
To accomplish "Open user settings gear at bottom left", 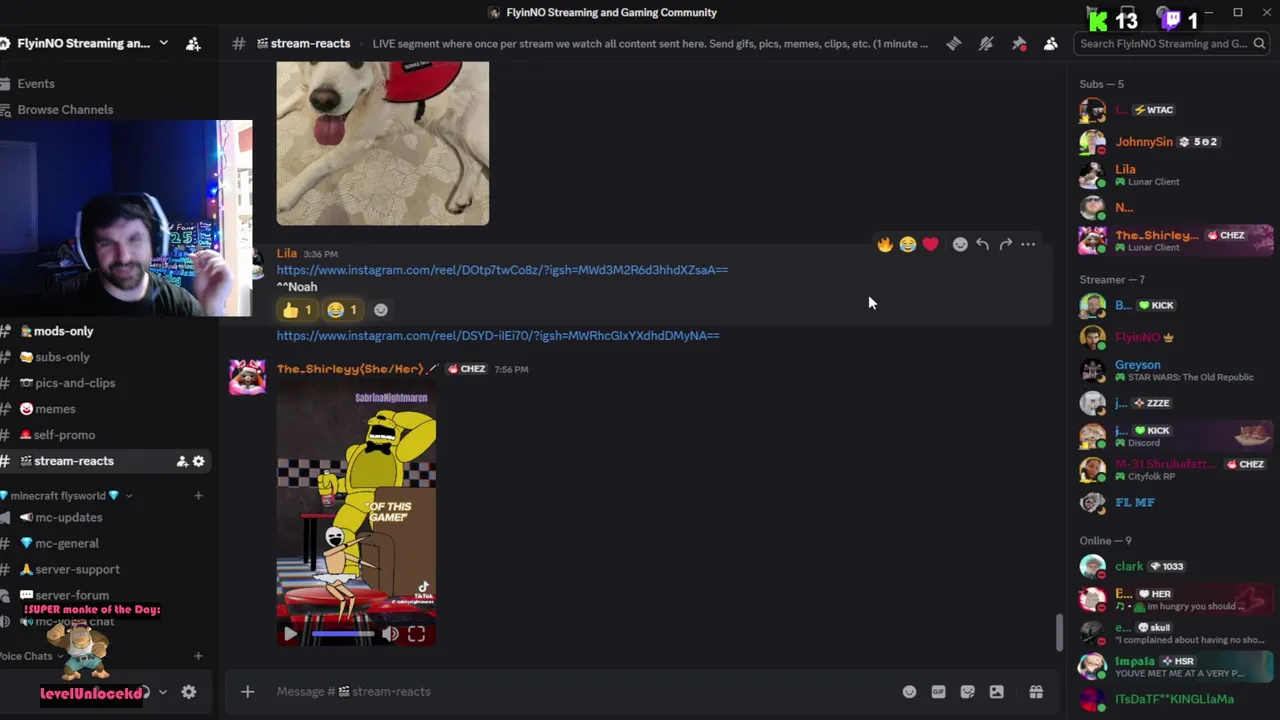I will (189, 692).
